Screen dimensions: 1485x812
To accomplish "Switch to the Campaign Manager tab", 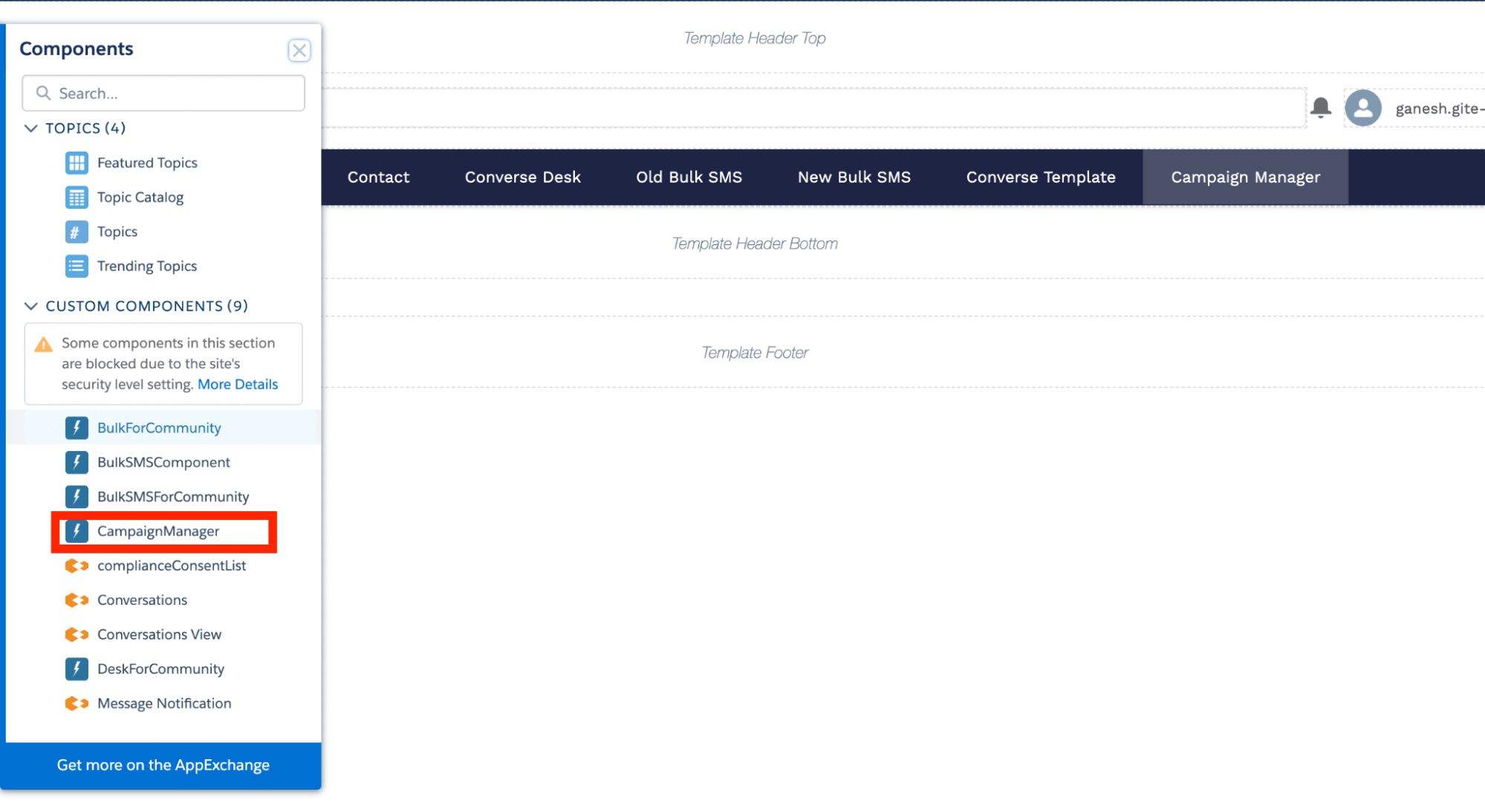I will click(x=1245, y=177).
